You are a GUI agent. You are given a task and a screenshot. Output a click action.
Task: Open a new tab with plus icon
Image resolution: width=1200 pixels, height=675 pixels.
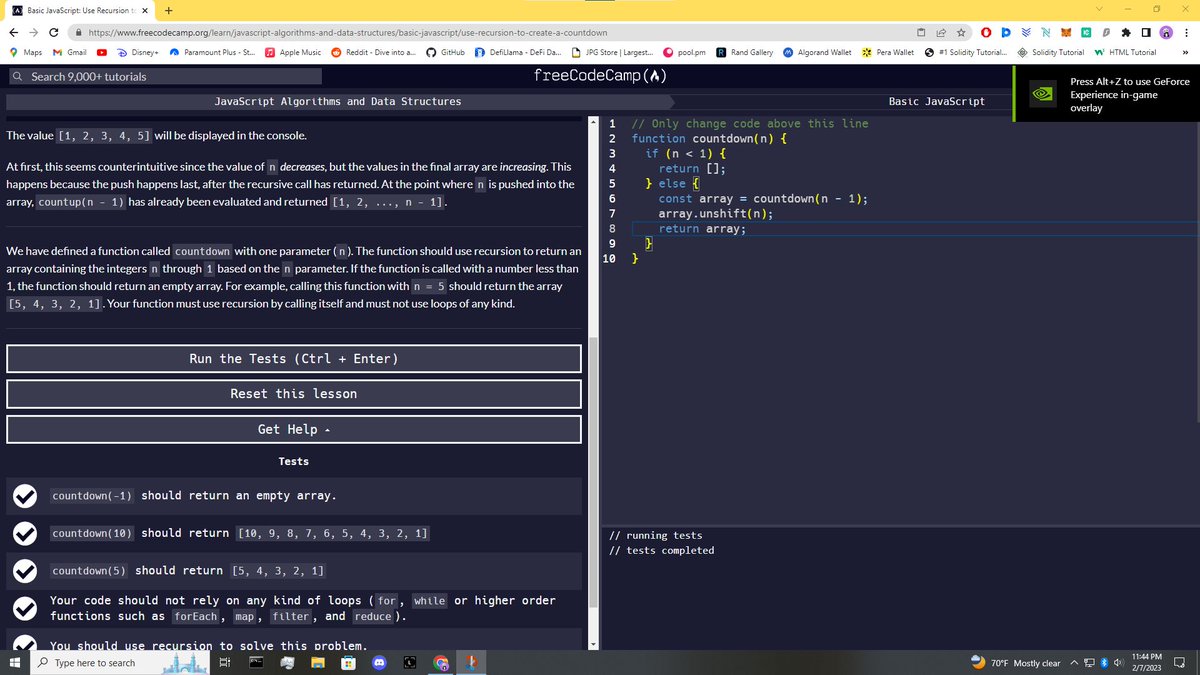167,10
